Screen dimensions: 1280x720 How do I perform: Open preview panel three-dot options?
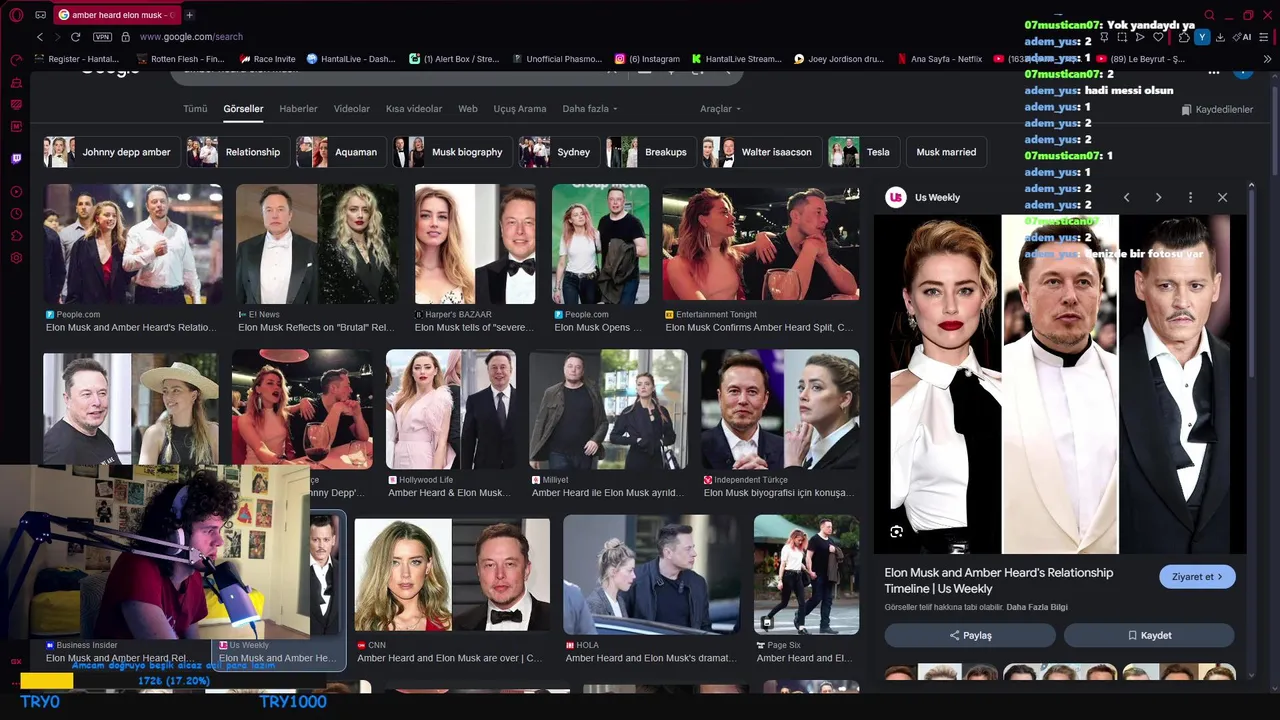[1190, 197]
